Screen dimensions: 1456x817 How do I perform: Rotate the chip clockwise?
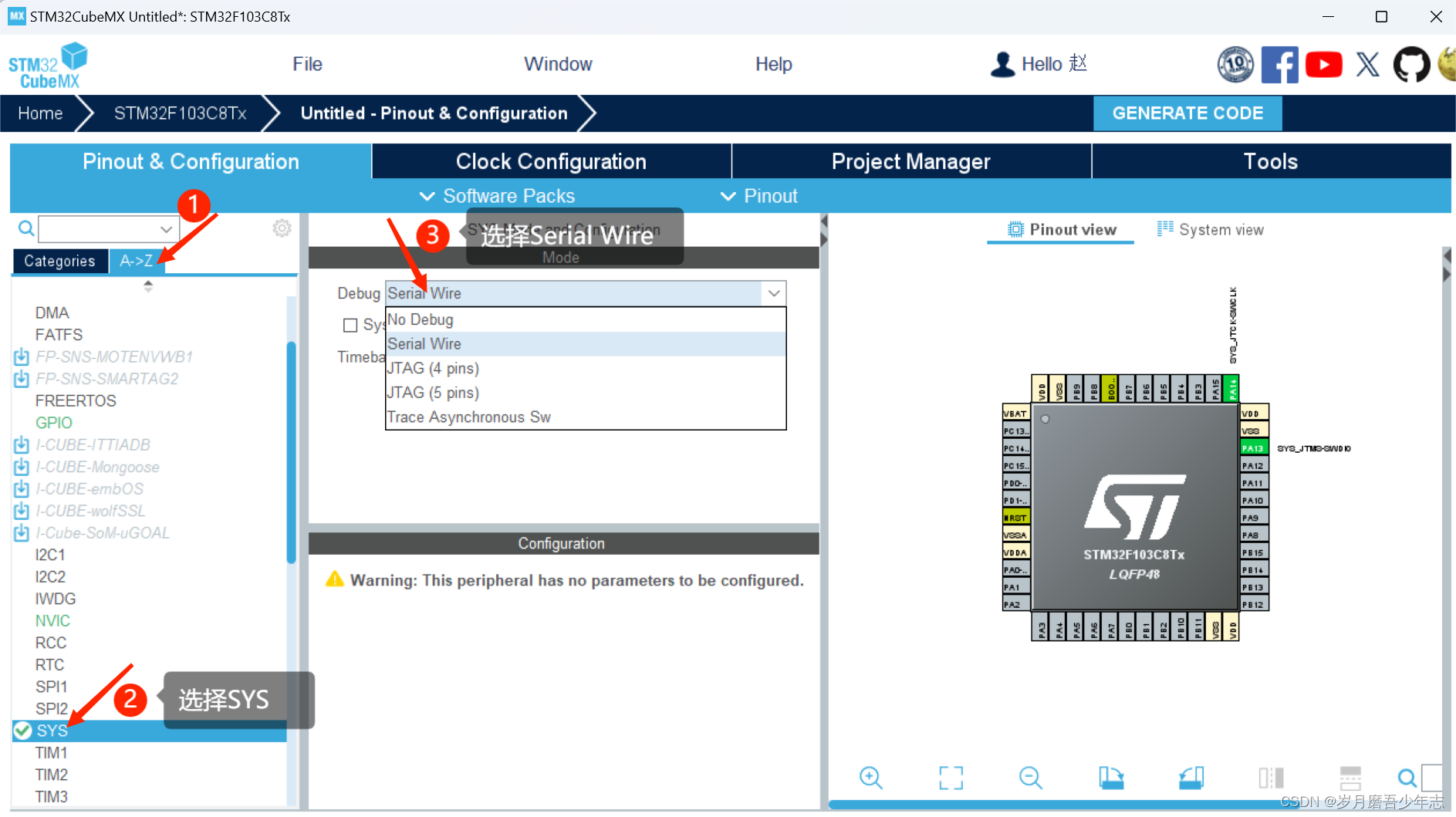click(1111, 777)
